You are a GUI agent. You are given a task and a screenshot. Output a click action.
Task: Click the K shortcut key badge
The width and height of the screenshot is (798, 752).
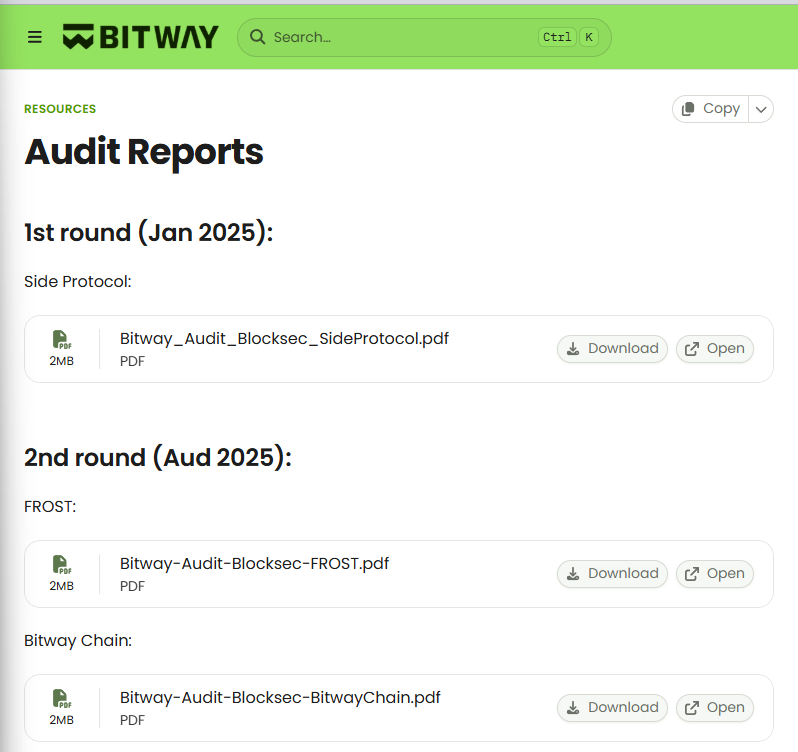pos(589,37)
